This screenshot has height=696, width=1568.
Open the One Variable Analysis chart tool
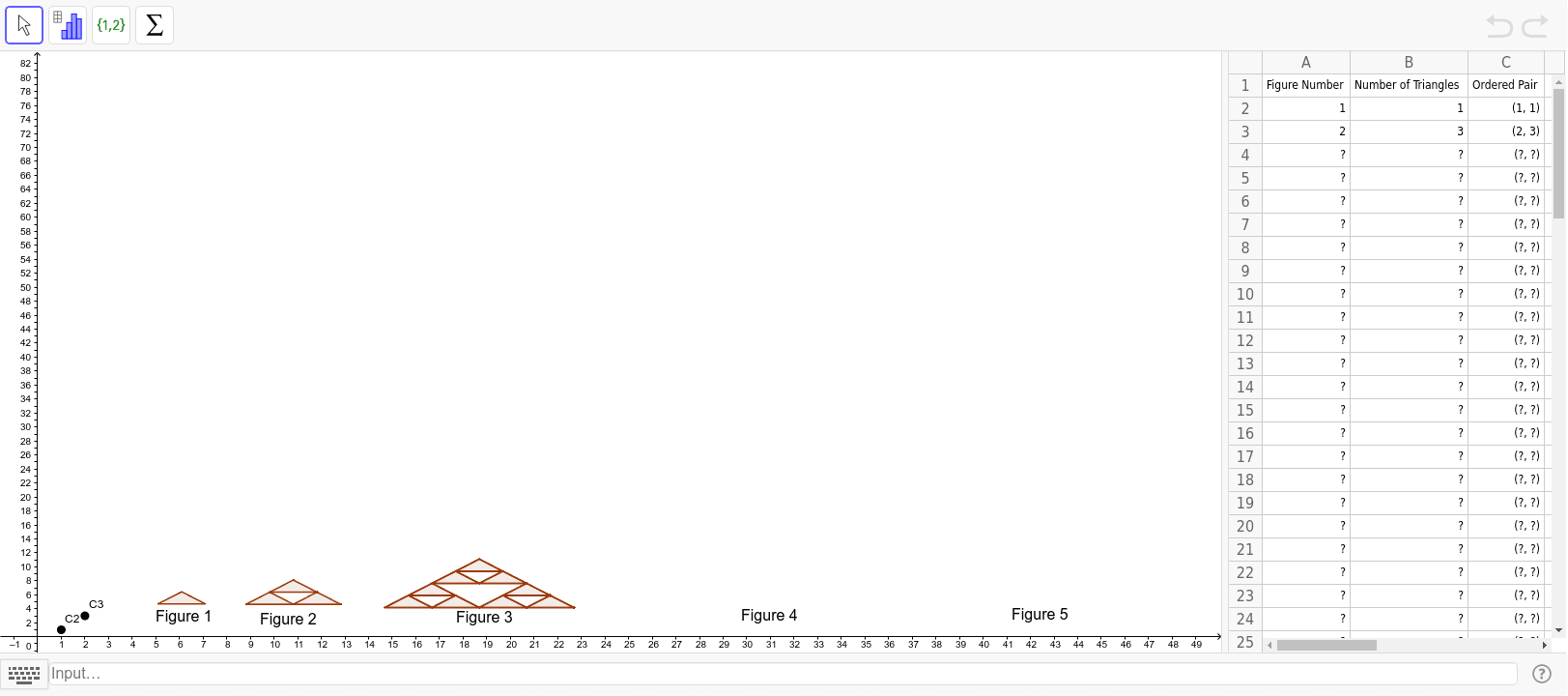pyautogui.click(x=68, y=25)
